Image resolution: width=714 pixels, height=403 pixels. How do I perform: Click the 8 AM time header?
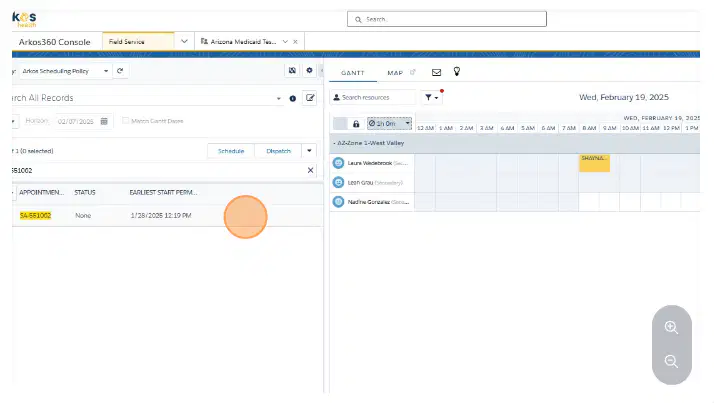click(x=589, y=128)
